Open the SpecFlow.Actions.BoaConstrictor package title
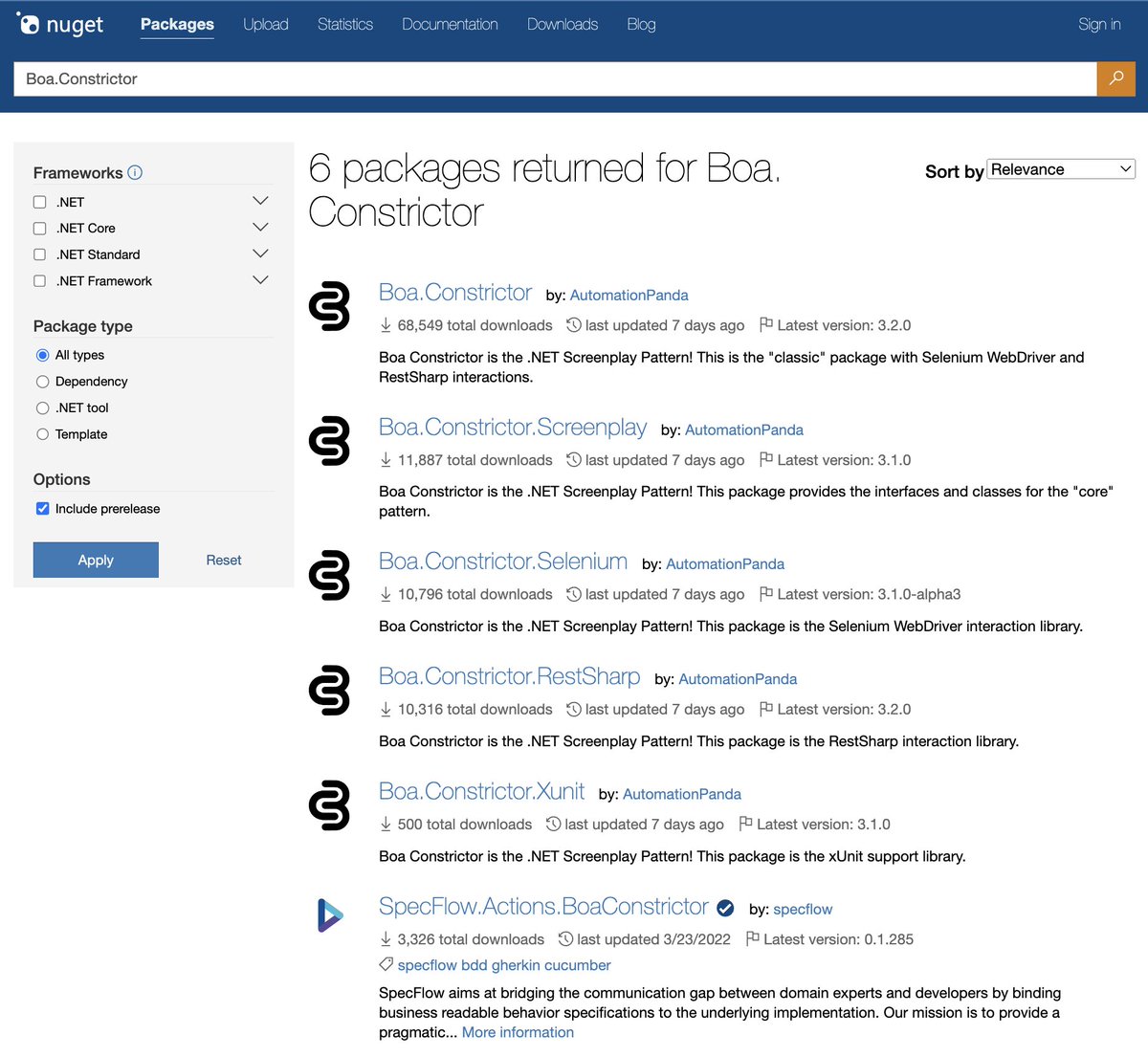 click(x=543, y=907)
